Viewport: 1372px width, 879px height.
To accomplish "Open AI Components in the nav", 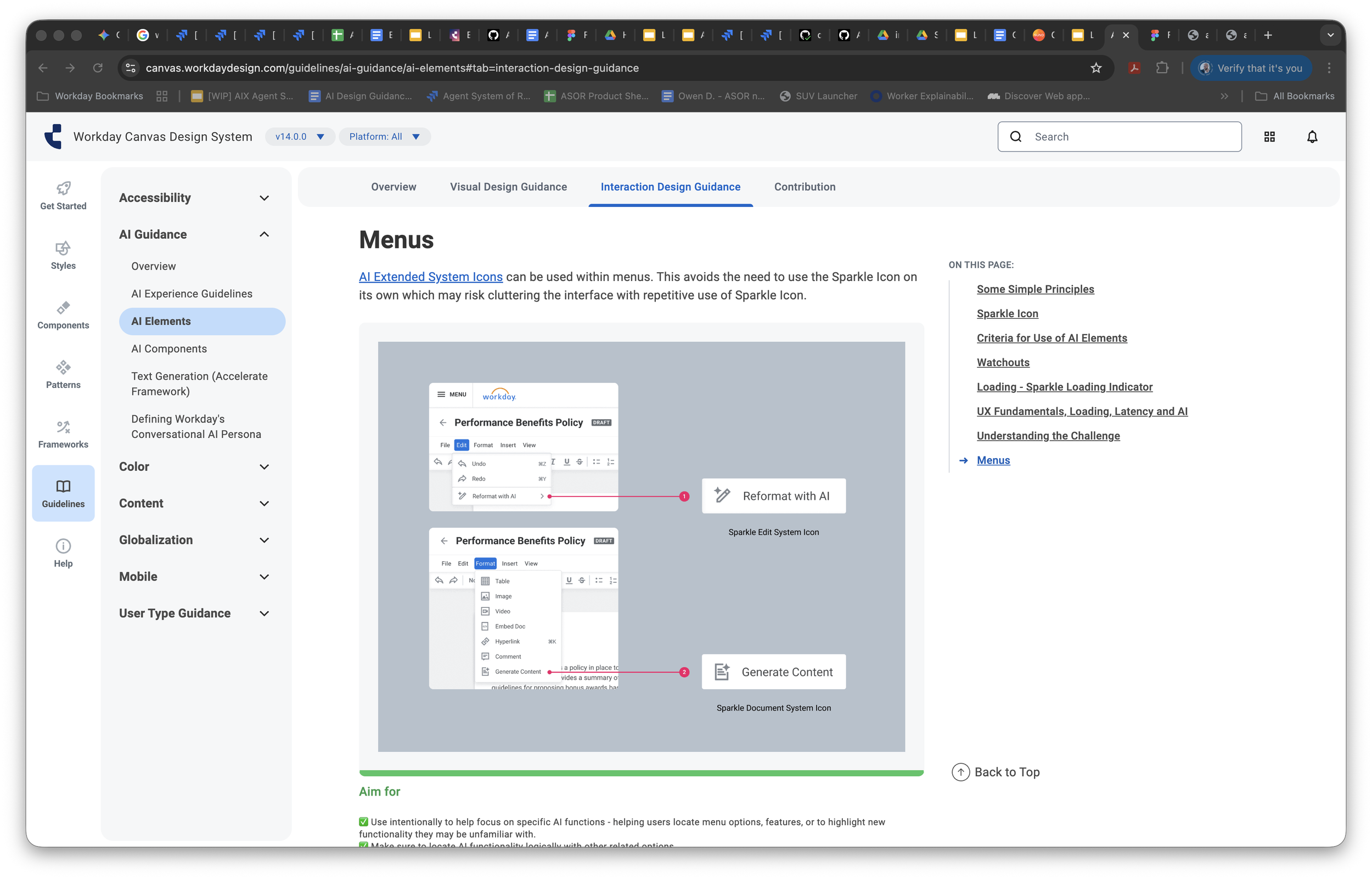I will pyautogui.click(x=169, y=349).
